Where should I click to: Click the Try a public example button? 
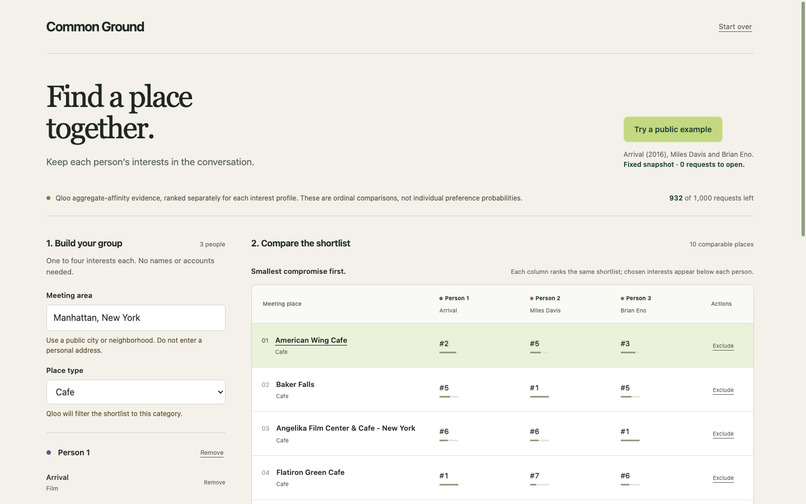672,129
